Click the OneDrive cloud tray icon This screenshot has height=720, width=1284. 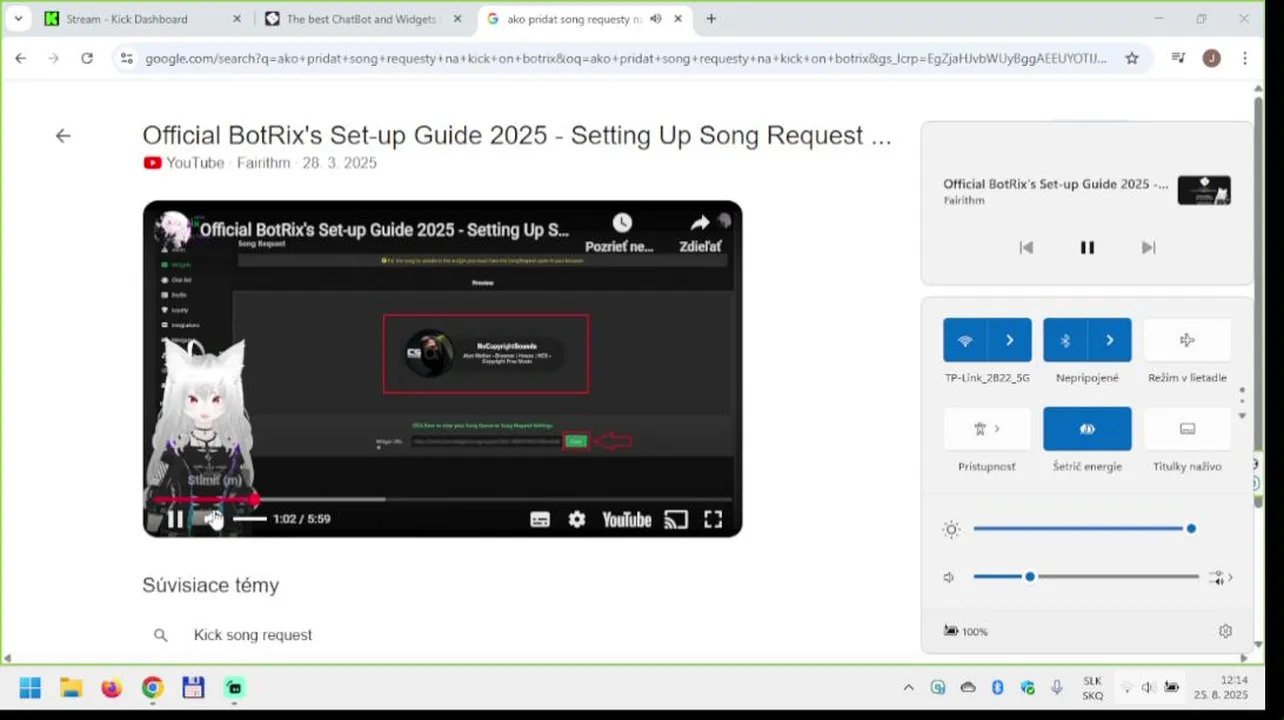click(x=967, y=688)
